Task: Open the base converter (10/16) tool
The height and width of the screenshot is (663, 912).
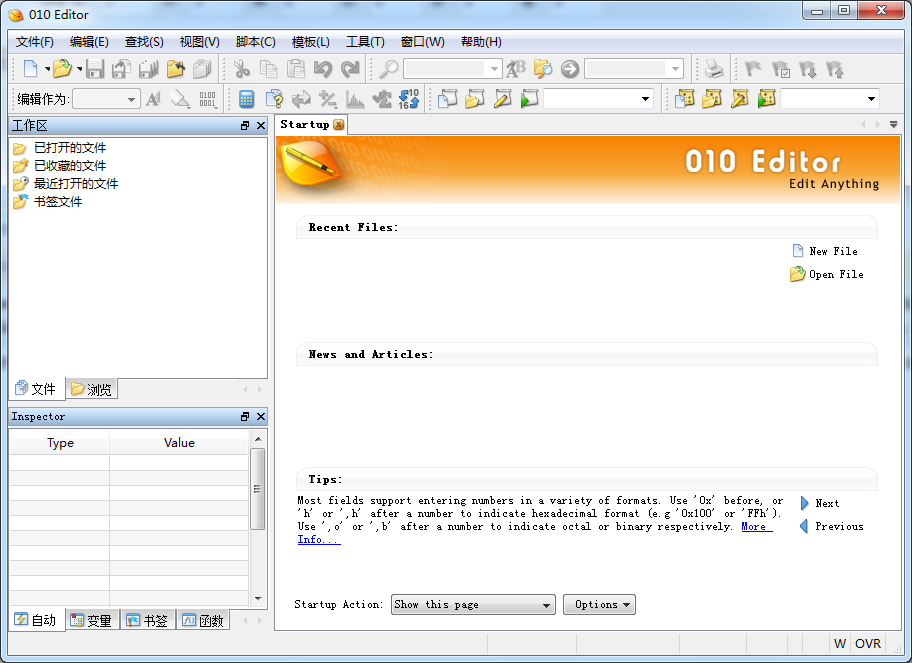Action: click(x=409, y=99)
